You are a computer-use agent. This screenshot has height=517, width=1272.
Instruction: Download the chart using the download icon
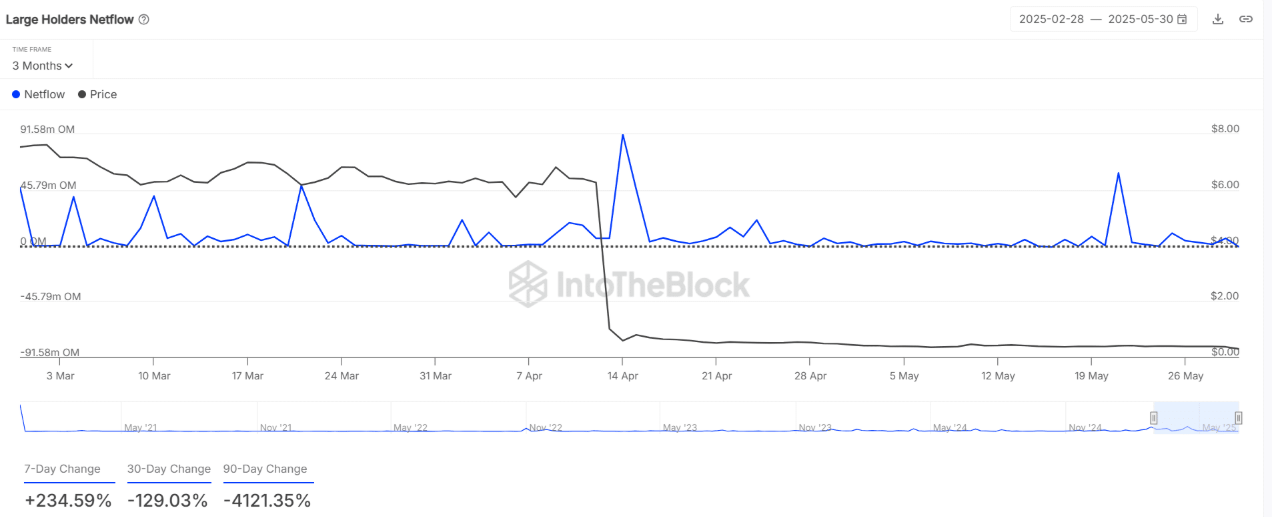tap(1218, 19)
